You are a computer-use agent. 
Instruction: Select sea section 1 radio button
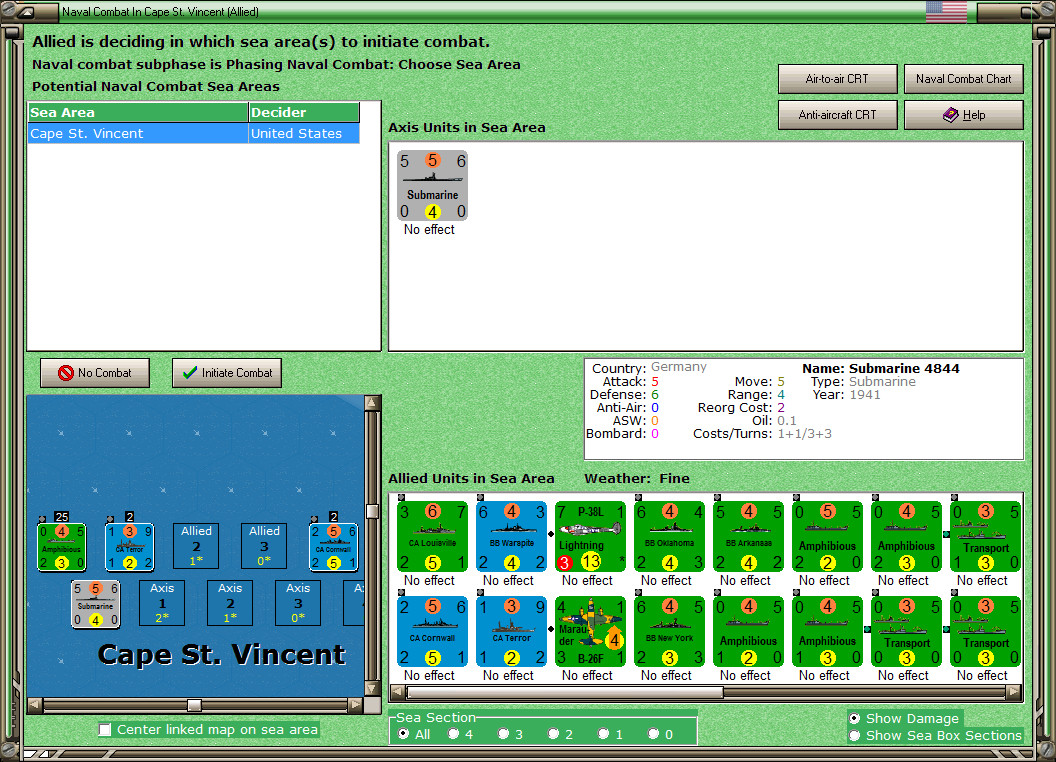click(x=603, y=734)
